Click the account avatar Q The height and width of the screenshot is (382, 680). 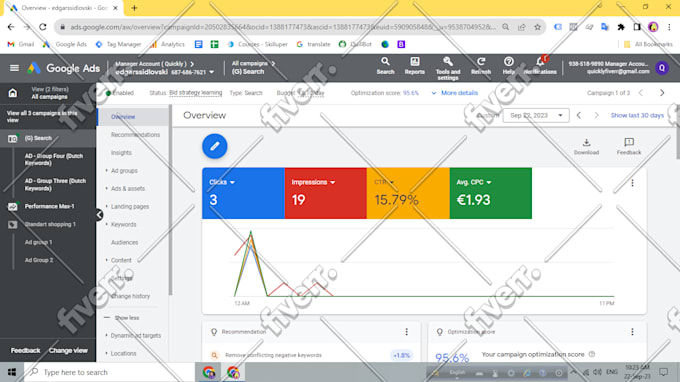point(662,68)
